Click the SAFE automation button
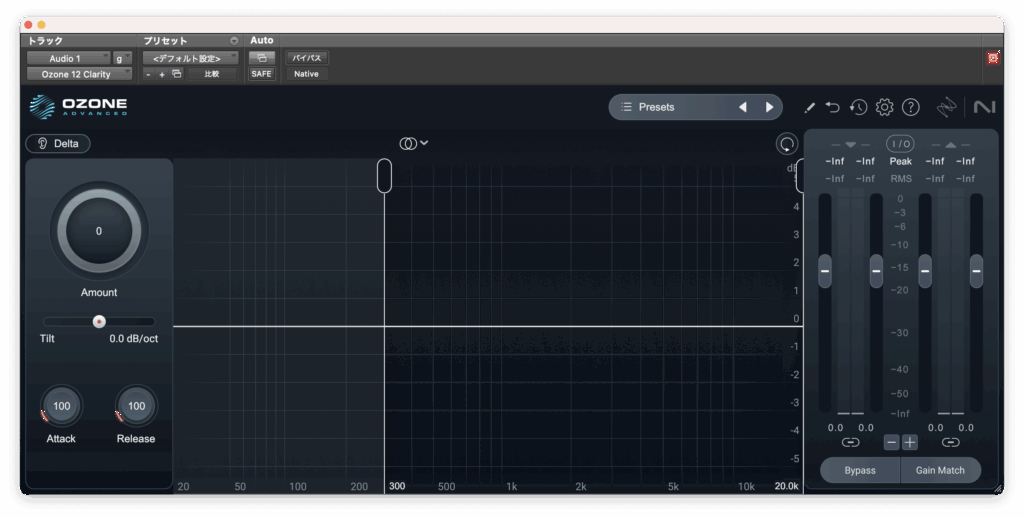Screen dimensions: 1024x518 coord(260,74)
